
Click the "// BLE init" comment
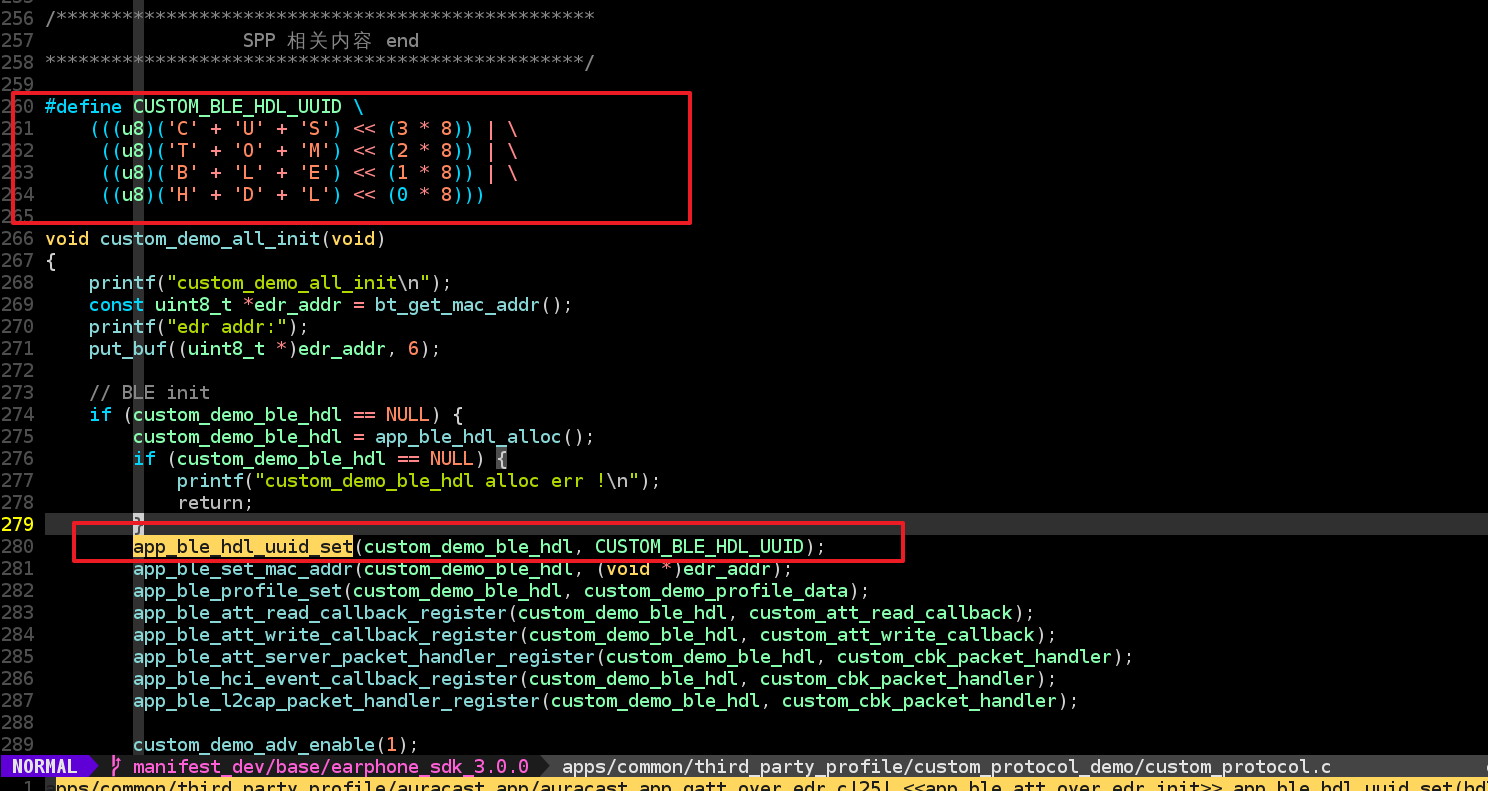149,393
